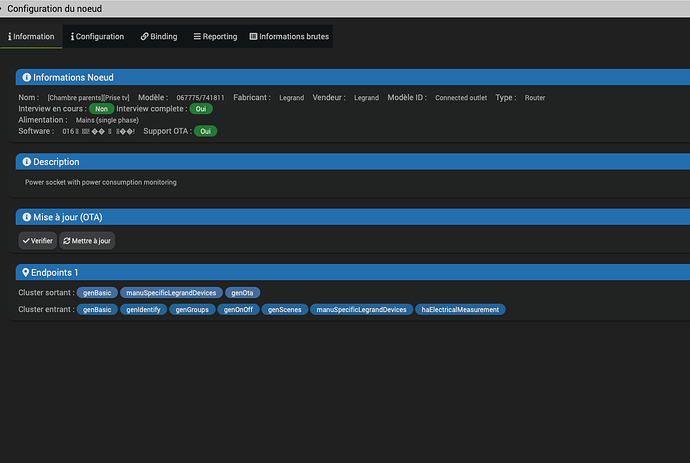Click the icon on Informations brutes tab
This screenshot has height=463, width=690.
[x=253, y=37]
